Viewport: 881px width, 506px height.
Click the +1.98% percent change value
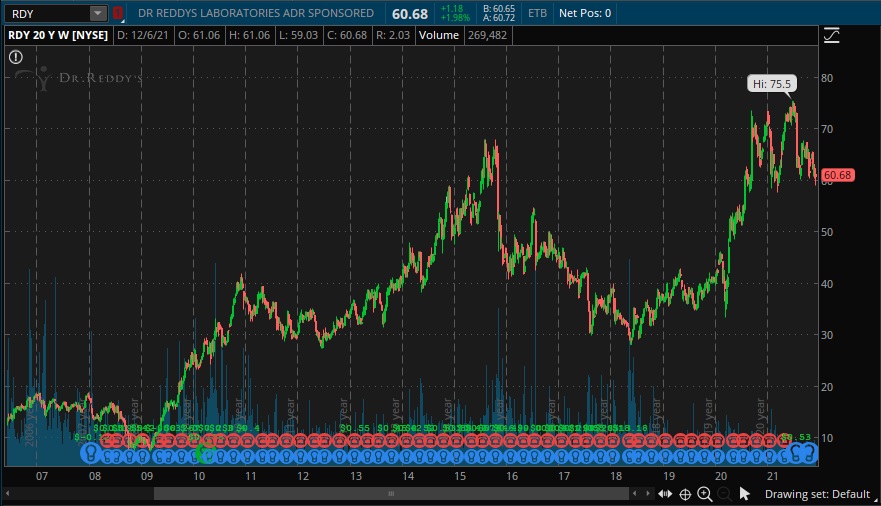pyautogui.click(x=455, y=18)
